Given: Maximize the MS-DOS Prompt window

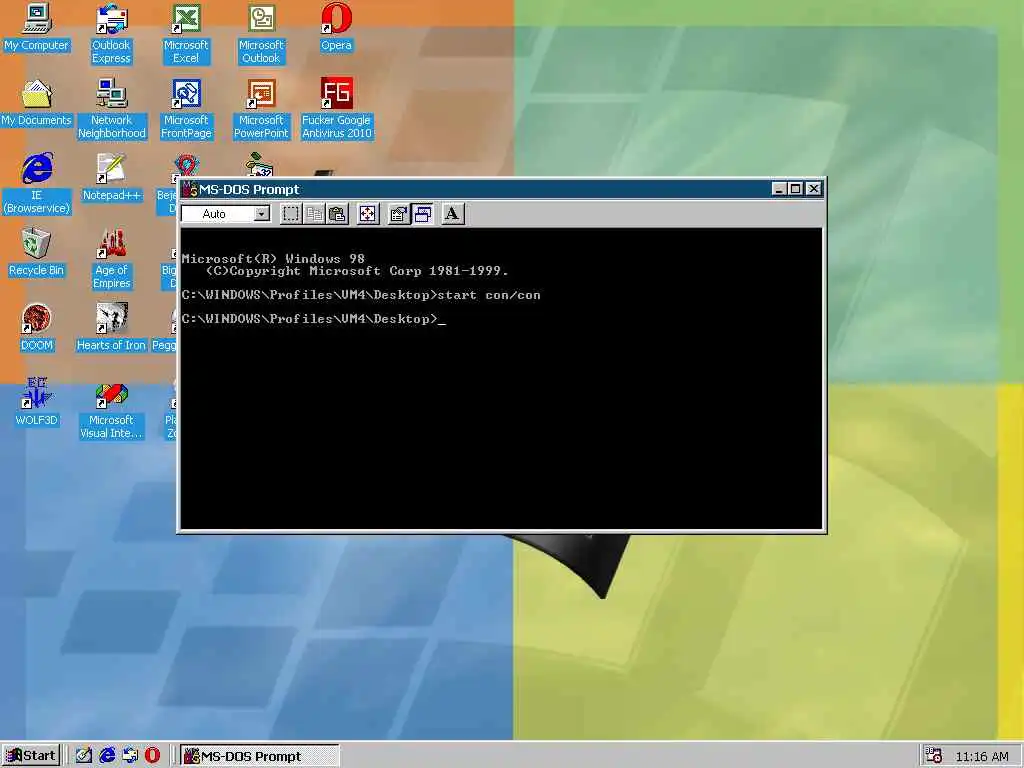Looking at the screenshot, I should (x=795, y=189).
